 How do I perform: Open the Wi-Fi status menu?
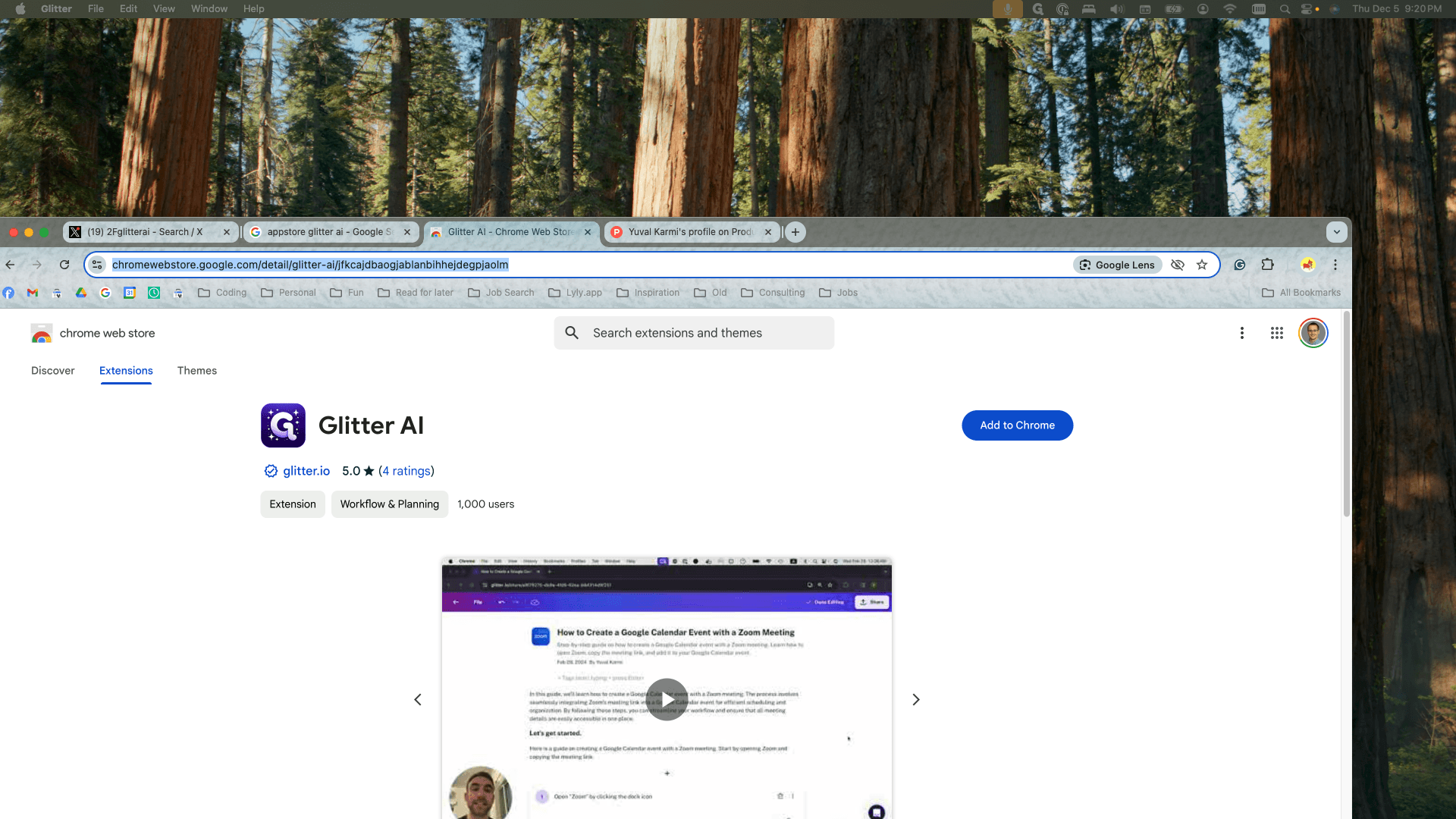click(1230, 9)
